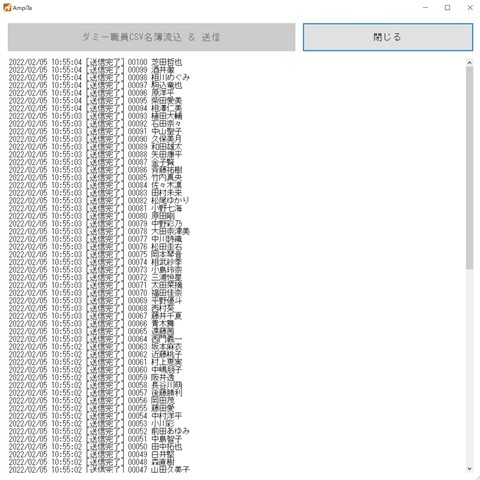The image size is (480, 480).
Task: Click the vertical scrollbar thumb
Action: [469, 167]
